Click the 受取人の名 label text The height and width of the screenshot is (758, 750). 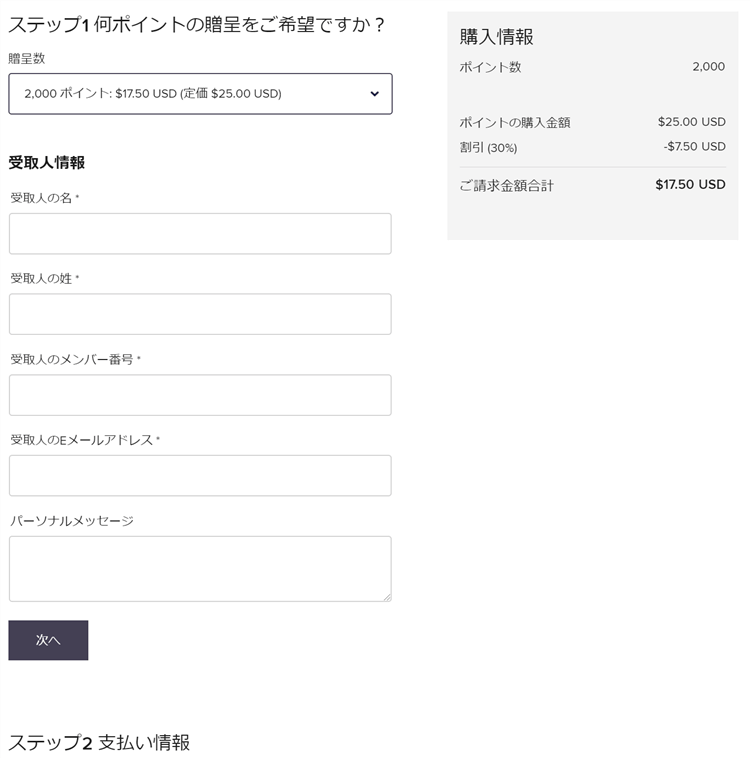[x=42, y=198]
